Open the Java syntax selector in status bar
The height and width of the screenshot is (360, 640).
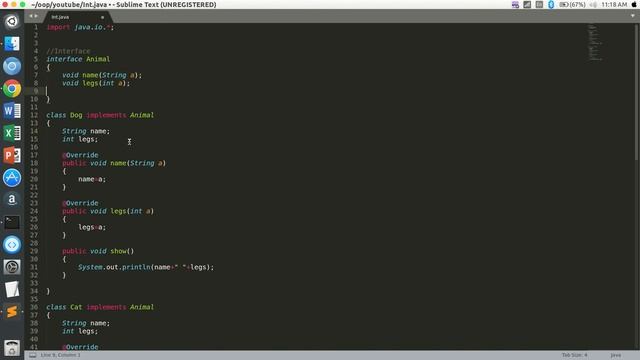coord(616,355)
